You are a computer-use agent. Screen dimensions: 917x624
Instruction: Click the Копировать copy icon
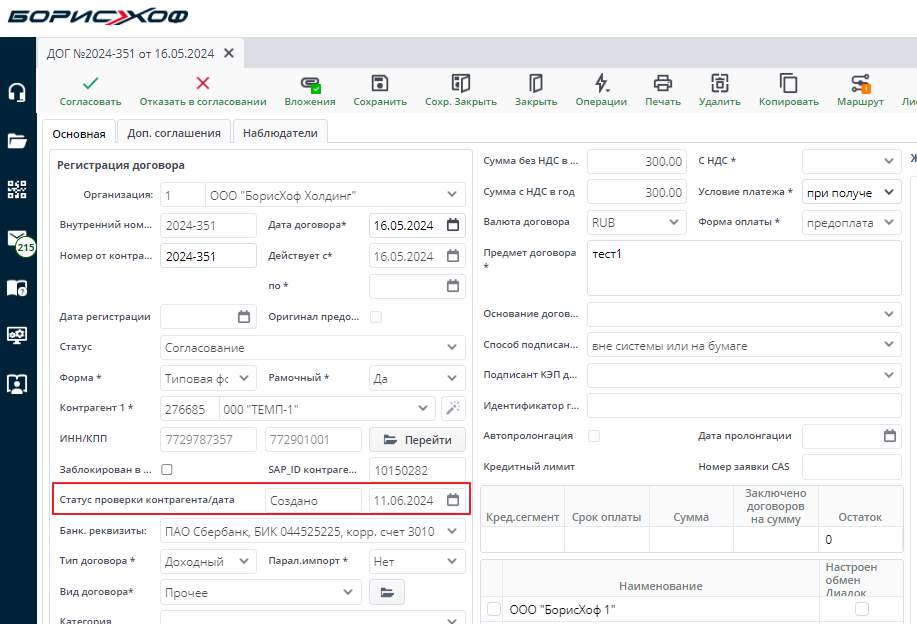(x=788, y=84)
